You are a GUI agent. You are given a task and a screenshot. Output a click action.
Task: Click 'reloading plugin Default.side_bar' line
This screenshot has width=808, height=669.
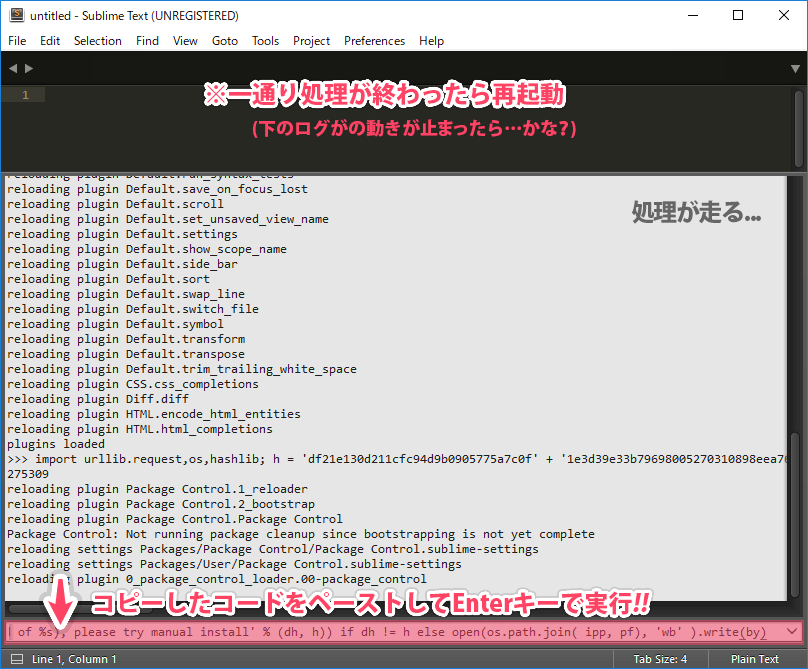pyautogui.click(x=123, y=264)
